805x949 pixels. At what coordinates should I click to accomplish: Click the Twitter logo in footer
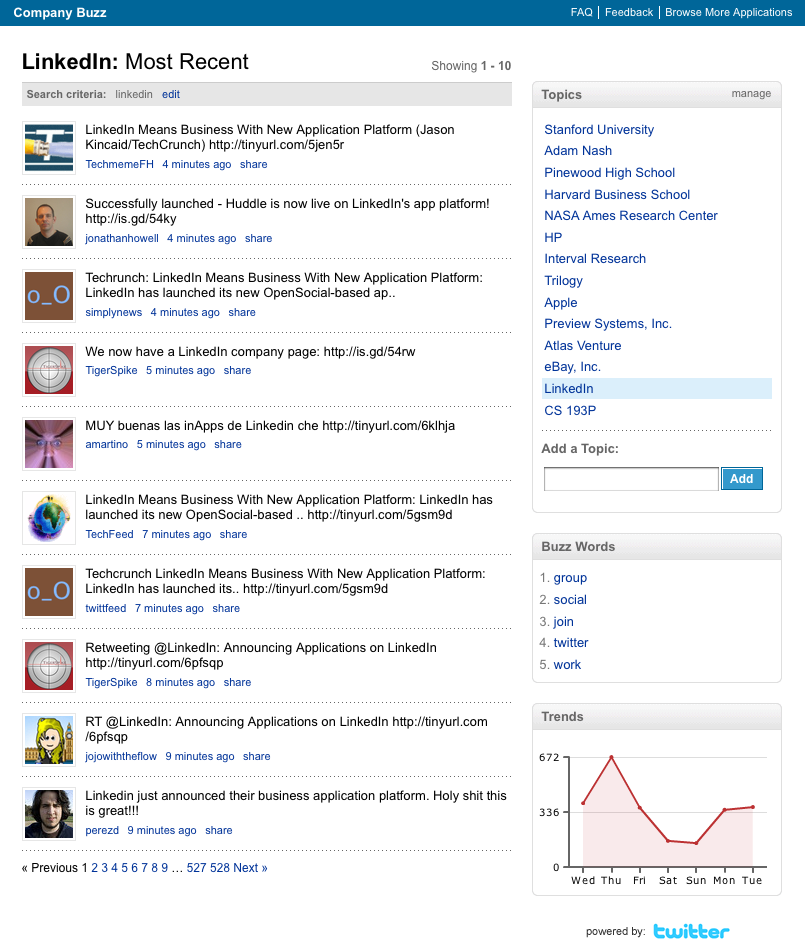(x=691, y=931)
